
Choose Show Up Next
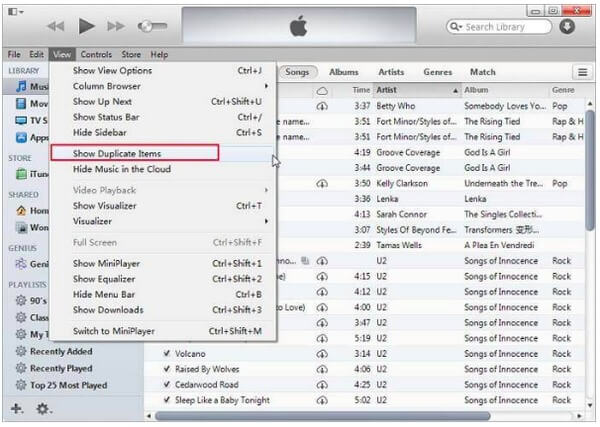pos(163,101)
